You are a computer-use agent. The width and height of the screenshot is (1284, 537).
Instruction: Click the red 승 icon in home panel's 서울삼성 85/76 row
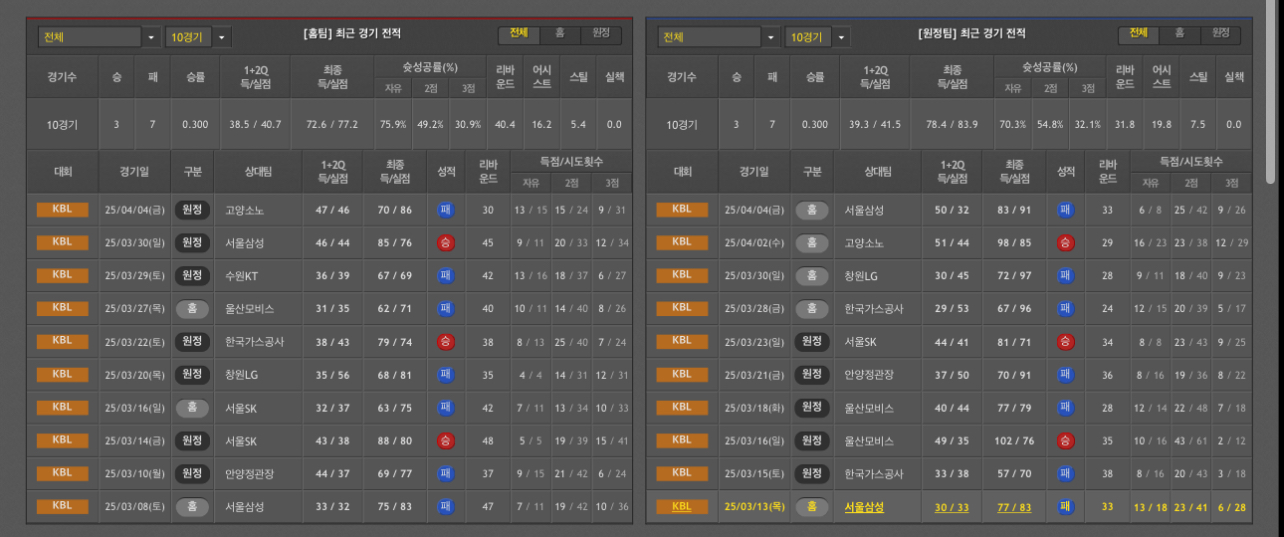pyautogui.click(x=445, y=243)
